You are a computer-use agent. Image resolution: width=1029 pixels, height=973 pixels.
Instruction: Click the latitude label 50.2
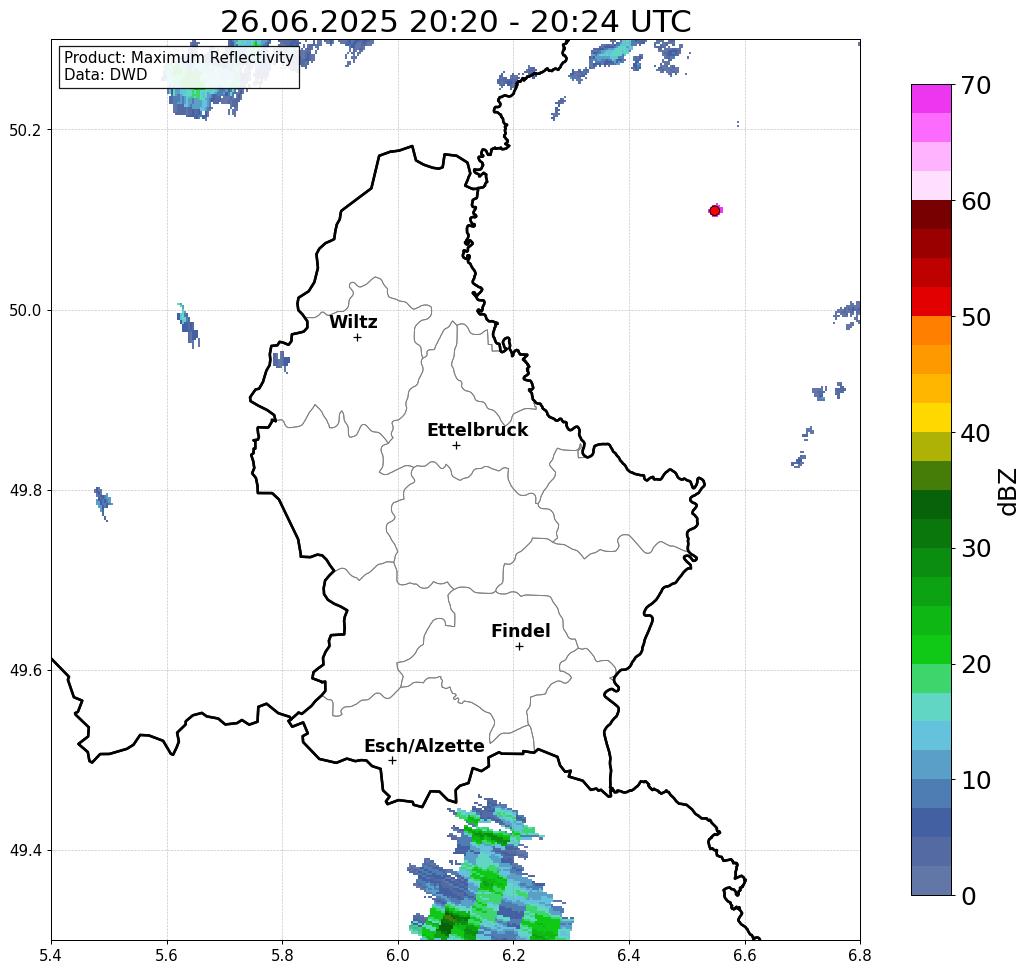[25, 130]
